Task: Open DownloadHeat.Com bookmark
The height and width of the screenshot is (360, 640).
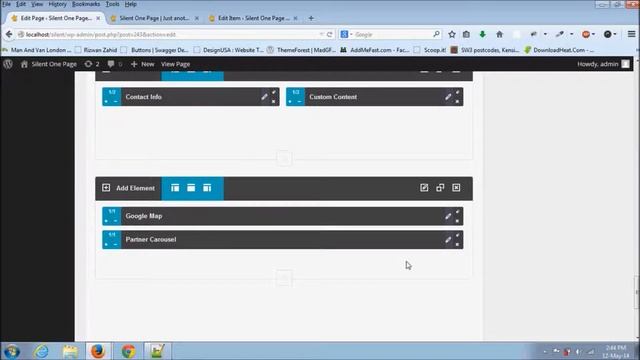Action: (x=559, y=50)
